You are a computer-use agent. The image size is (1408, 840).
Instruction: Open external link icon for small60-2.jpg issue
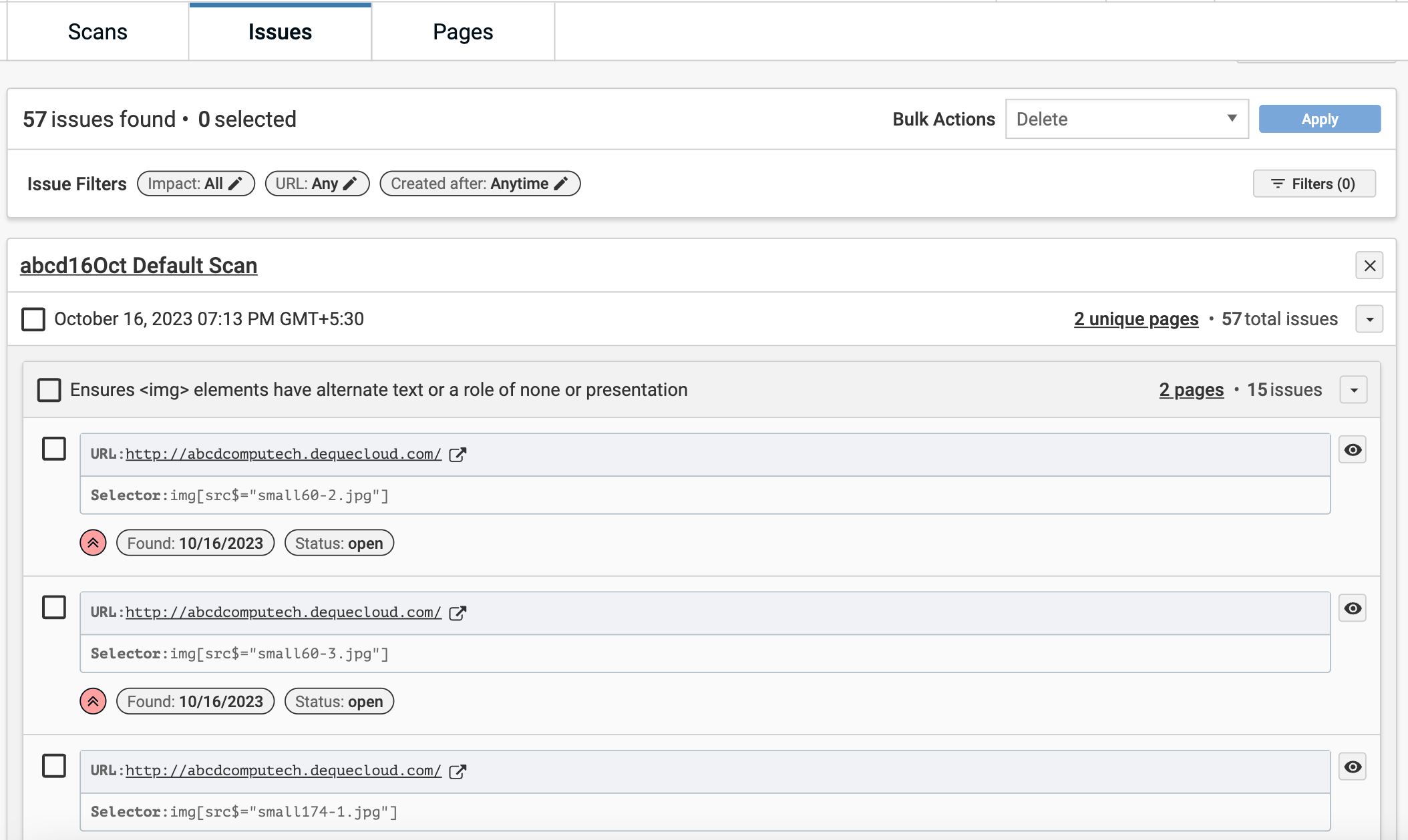458,455
